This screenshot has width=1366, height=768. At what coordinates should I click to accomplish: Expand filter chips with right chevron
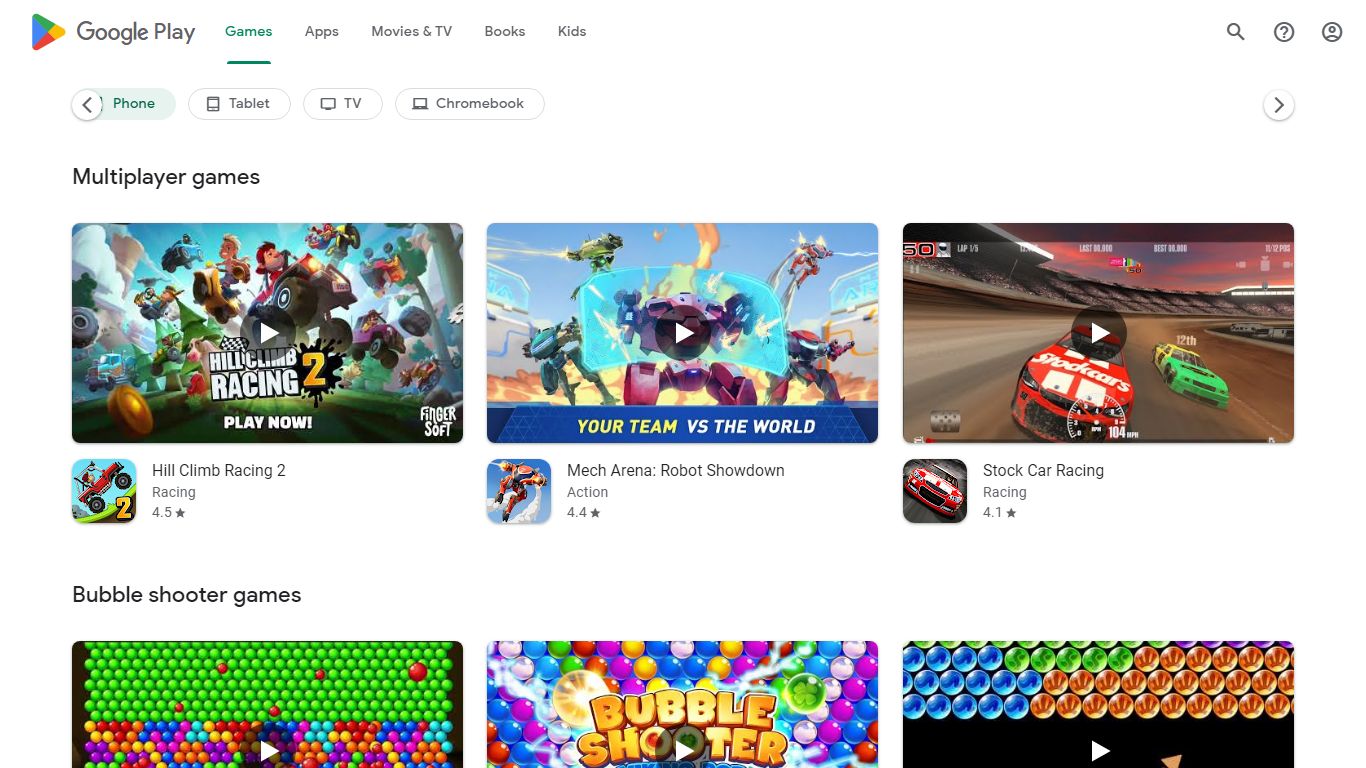(x=1279, y=105)
